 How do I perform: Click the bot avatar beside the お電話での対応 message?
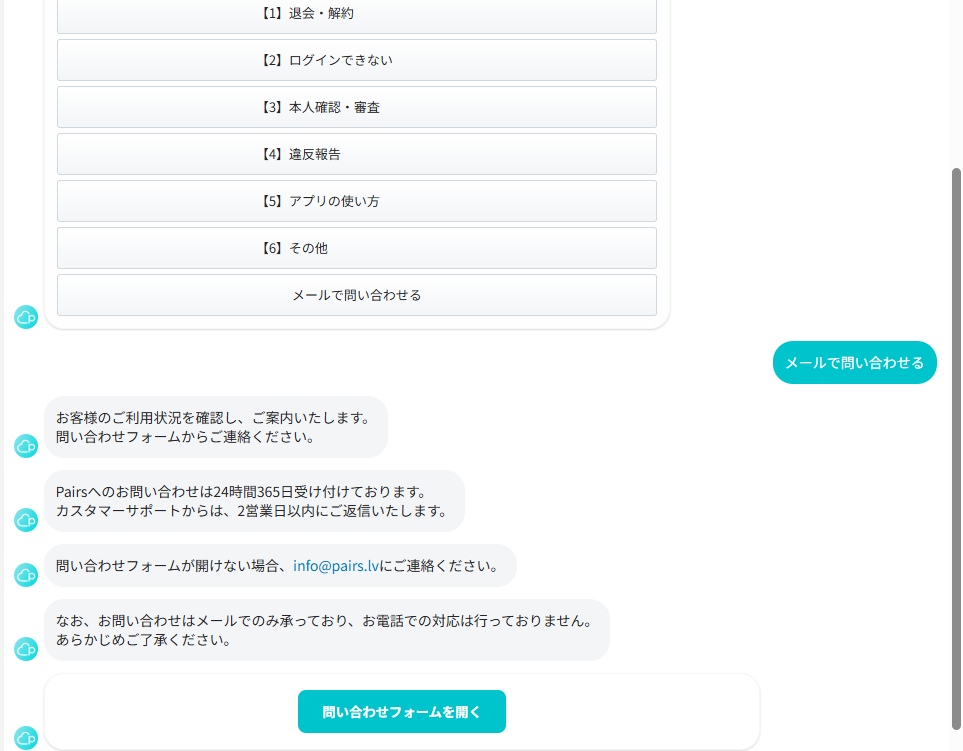click(26, 649)
